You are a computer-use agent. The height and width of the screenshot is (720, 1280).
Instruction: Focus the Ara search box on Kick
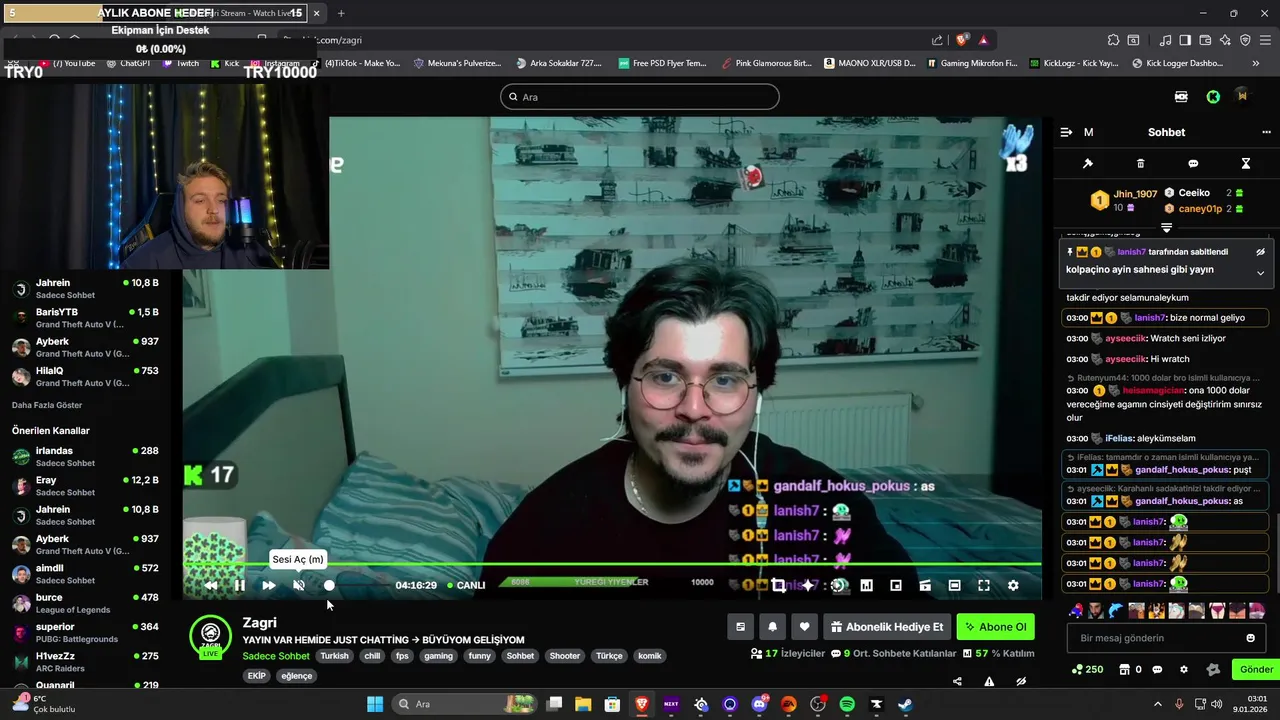(x=640, y=97)
